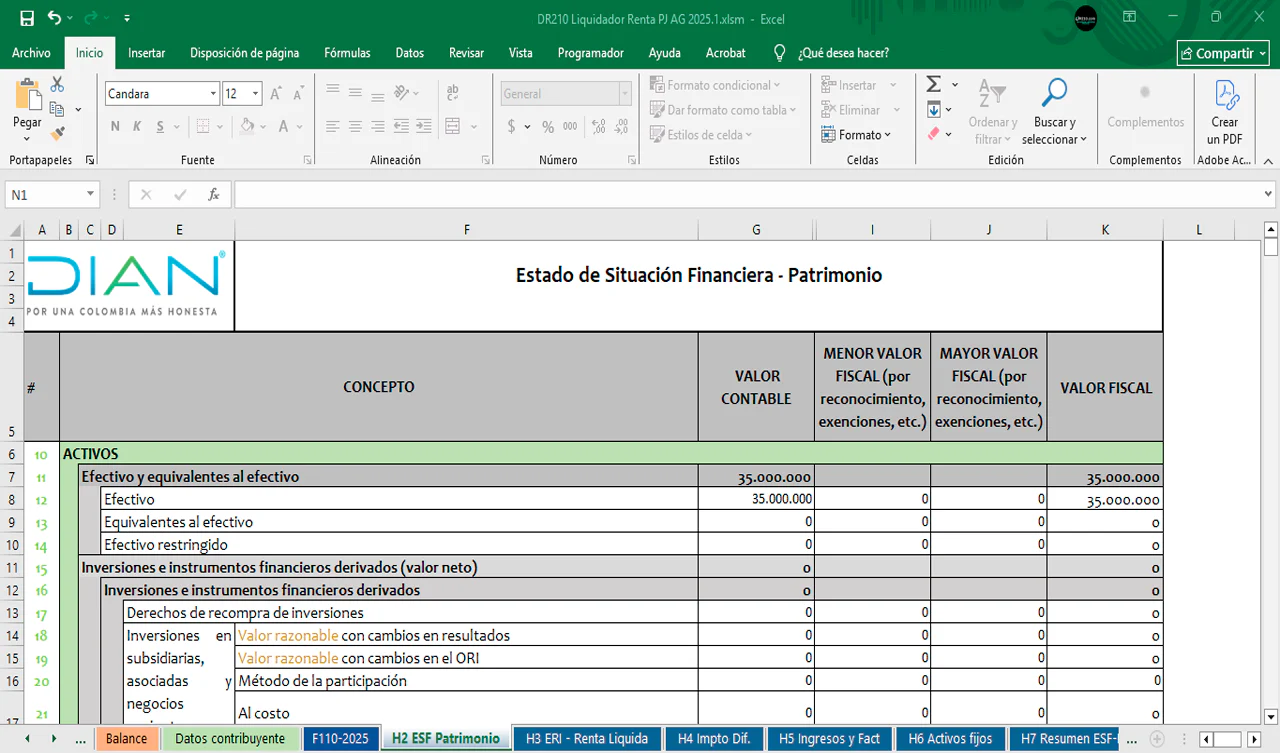Click the AutoSum sigma icon

[933, 85]
